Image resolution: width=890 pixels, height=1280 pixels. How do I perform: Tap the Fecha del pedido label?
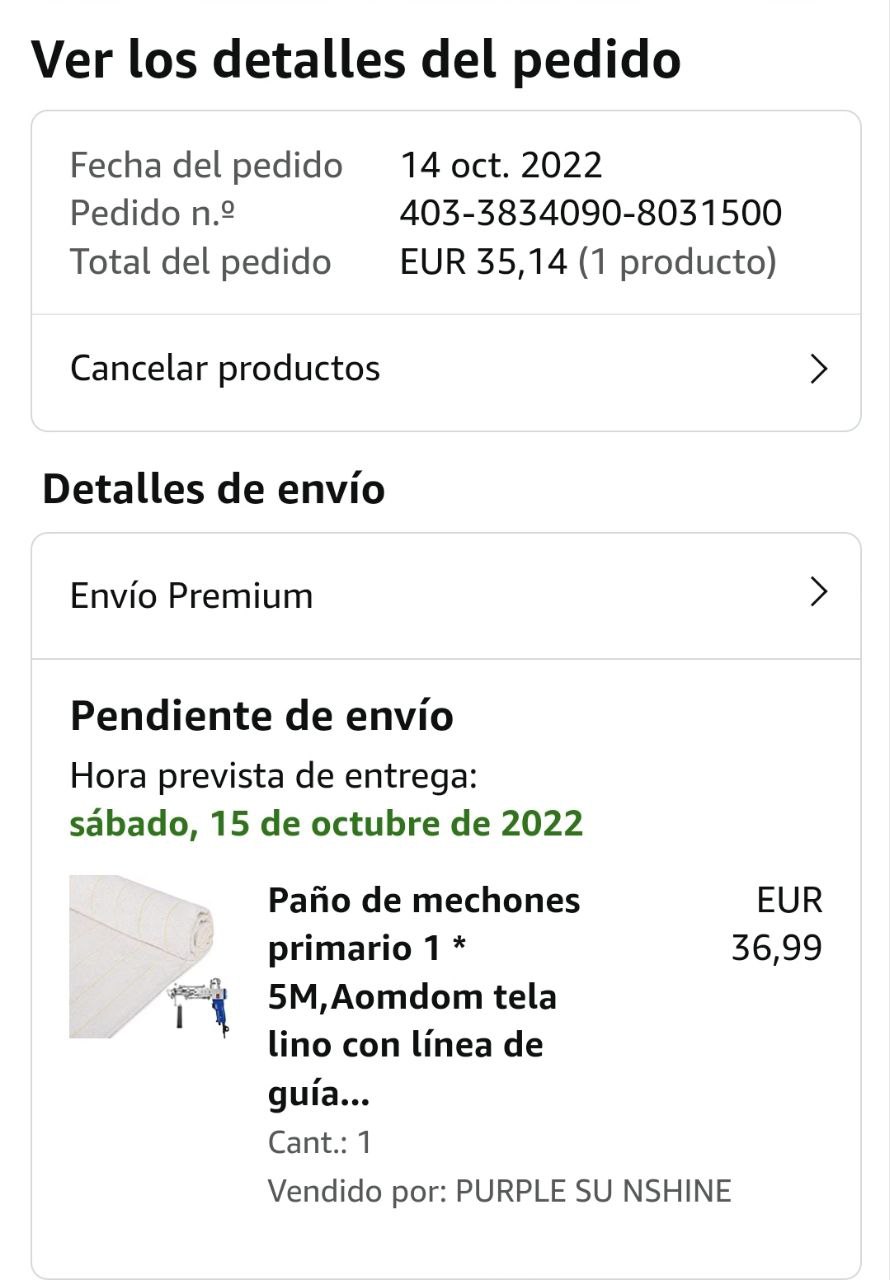coord(206,165)
